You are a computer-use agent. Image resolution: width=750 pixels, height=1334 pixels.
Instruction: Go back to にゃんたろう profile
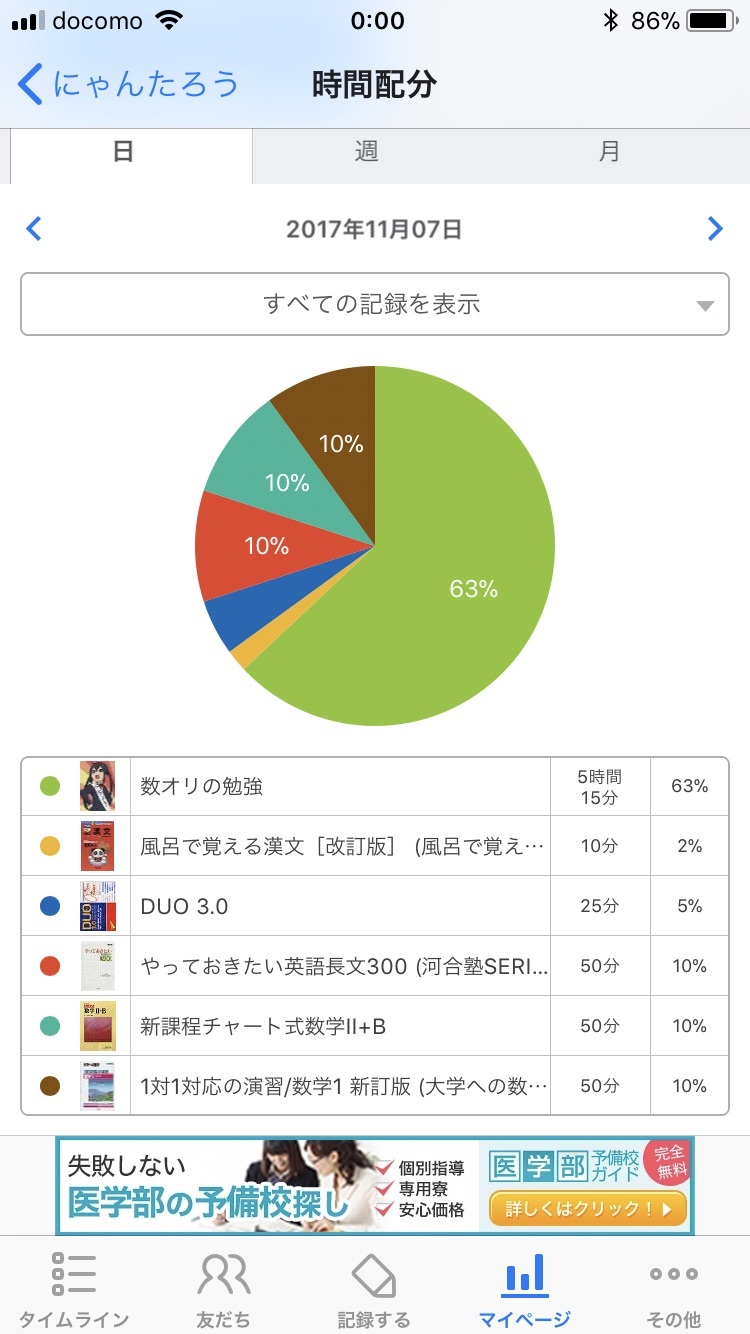click(x=128, y=84)
